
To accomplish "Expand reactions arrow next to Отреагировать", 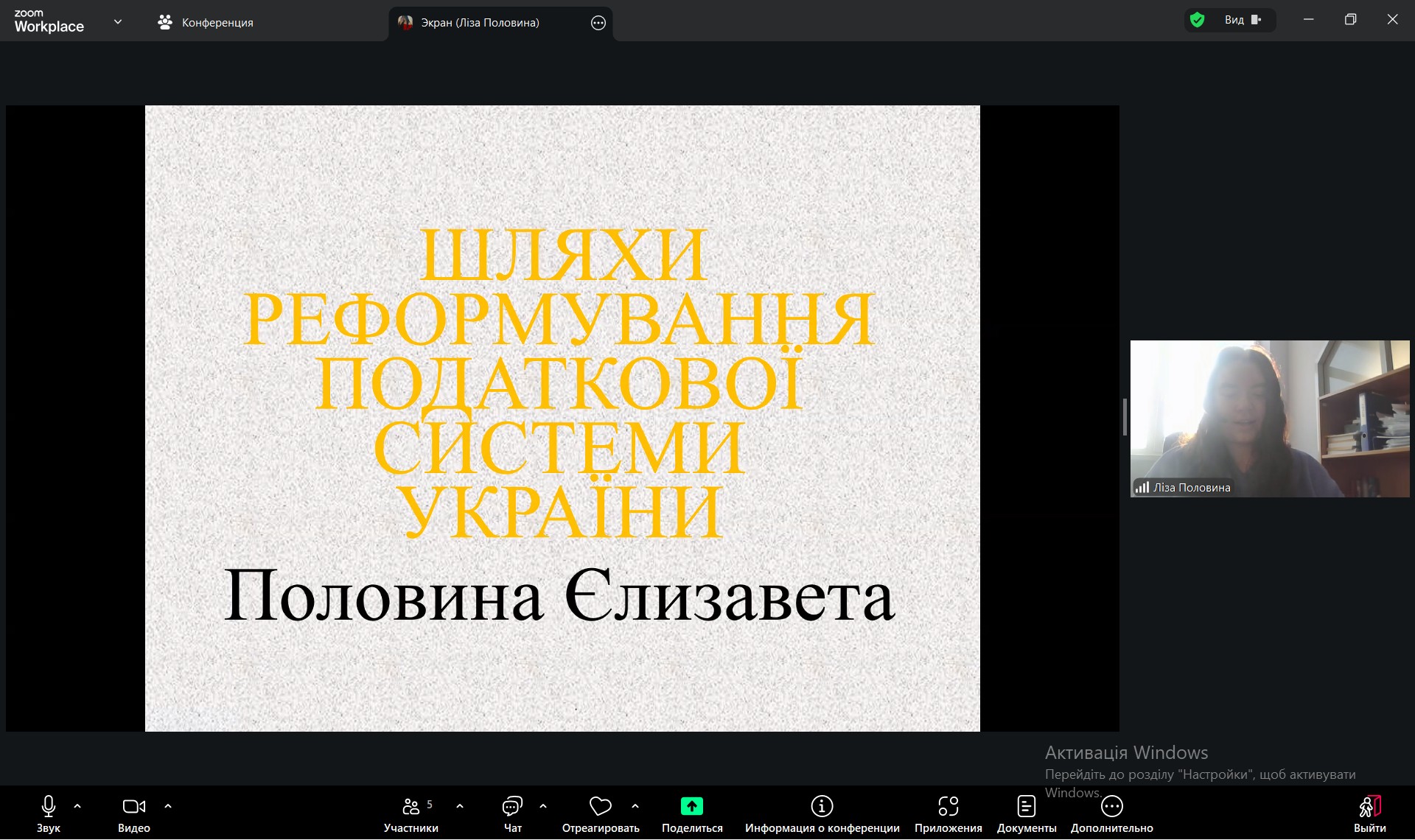I will tap(635, 806).
